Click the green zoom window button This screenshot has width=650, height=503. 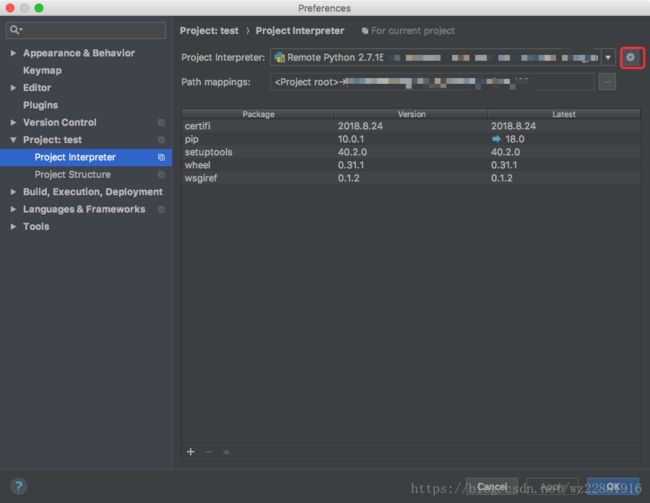tap(39, 8)
